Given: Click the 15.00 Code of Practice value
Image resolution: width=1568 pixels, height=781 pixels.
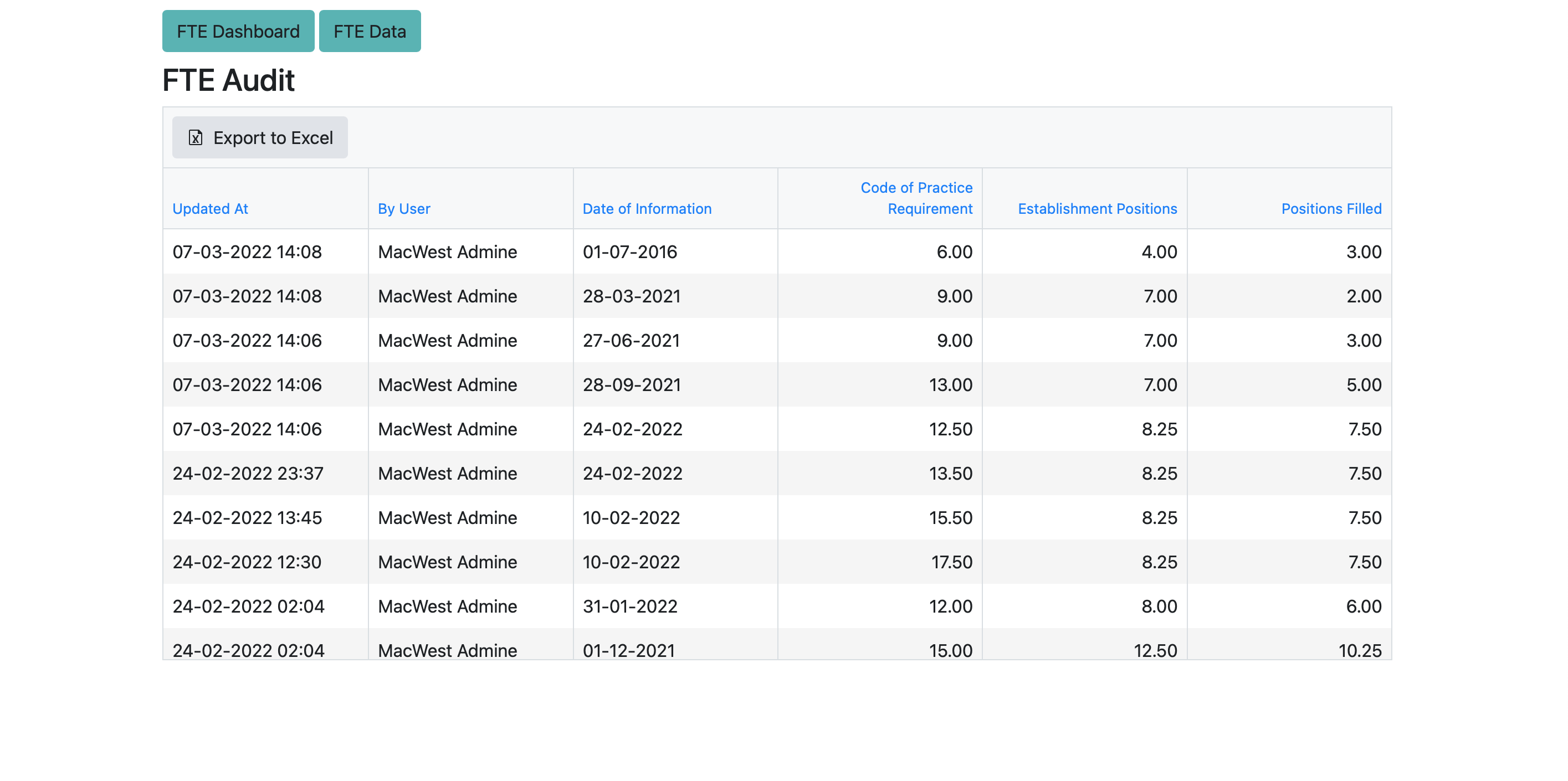Looking at the screenshot, I should [x=950, y=650].
